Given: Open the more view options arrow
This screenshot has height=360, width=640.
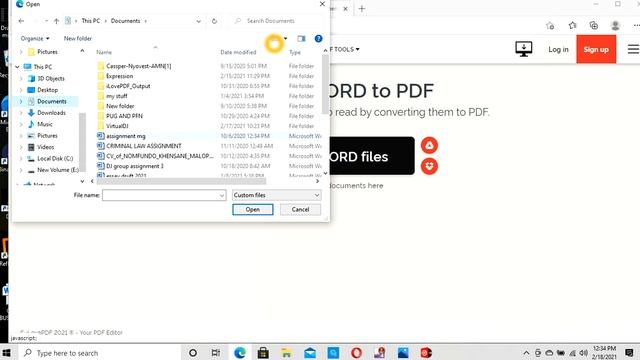Looking at the screenshot, I should (x=285, y=38).
